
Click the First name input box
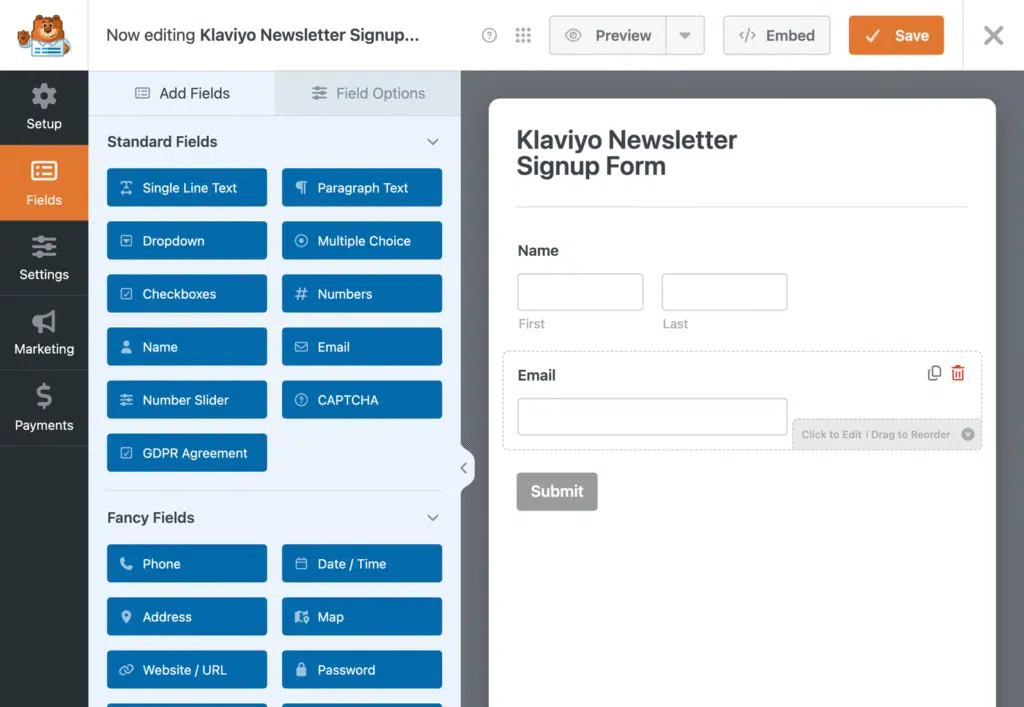click(580, 292)
